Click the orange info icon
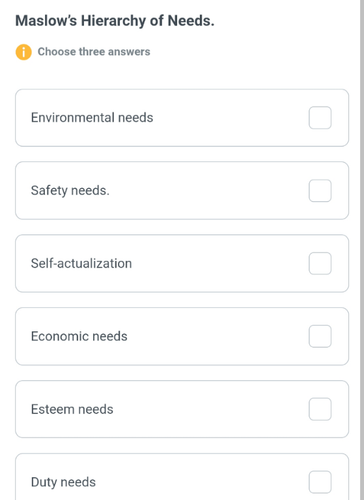The width and height of the screenshot is (364, 500). point(24,52)
